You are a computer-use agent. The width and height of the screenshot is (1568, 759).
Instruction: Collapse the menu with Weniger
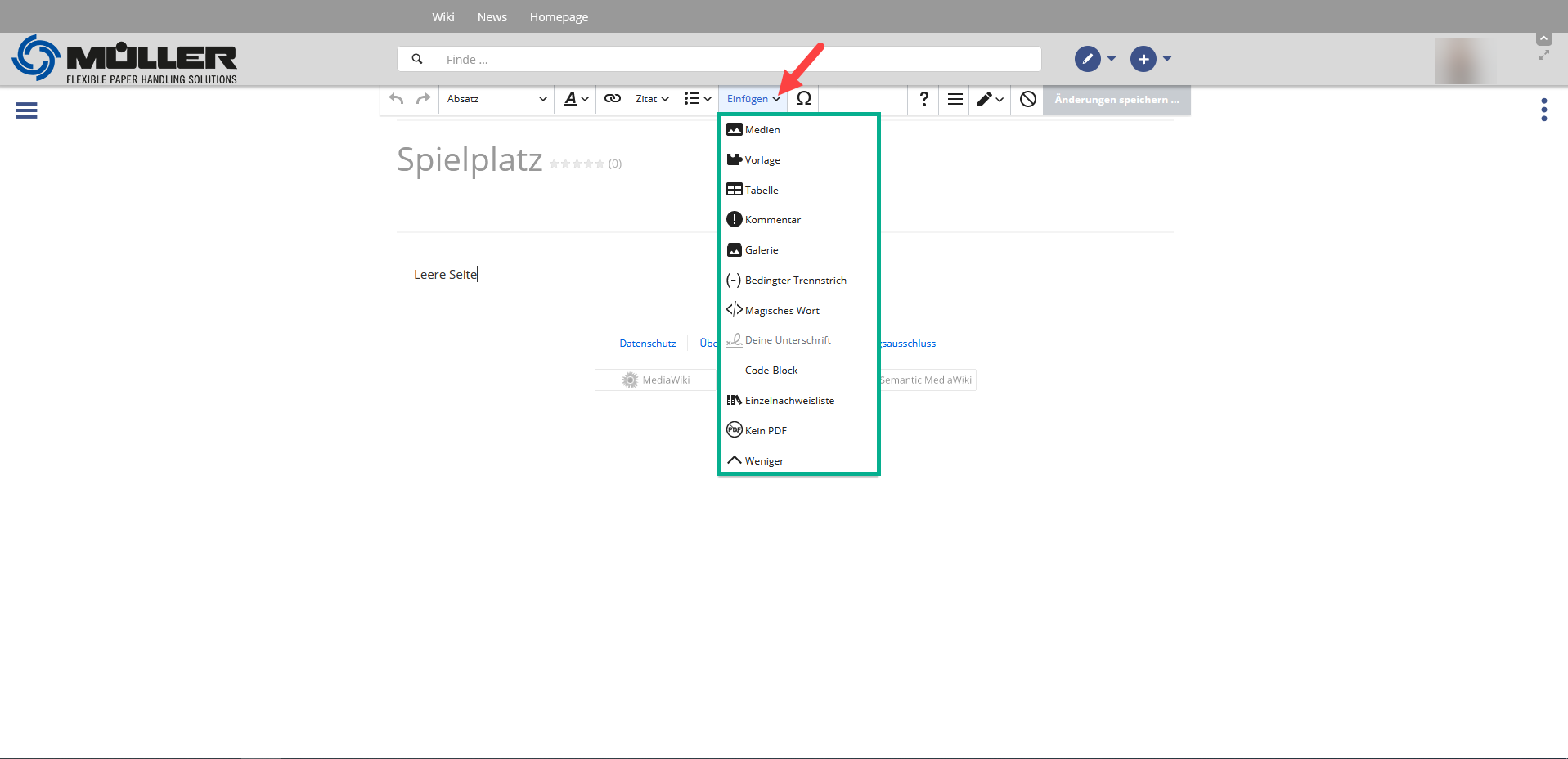click(763, 461)
